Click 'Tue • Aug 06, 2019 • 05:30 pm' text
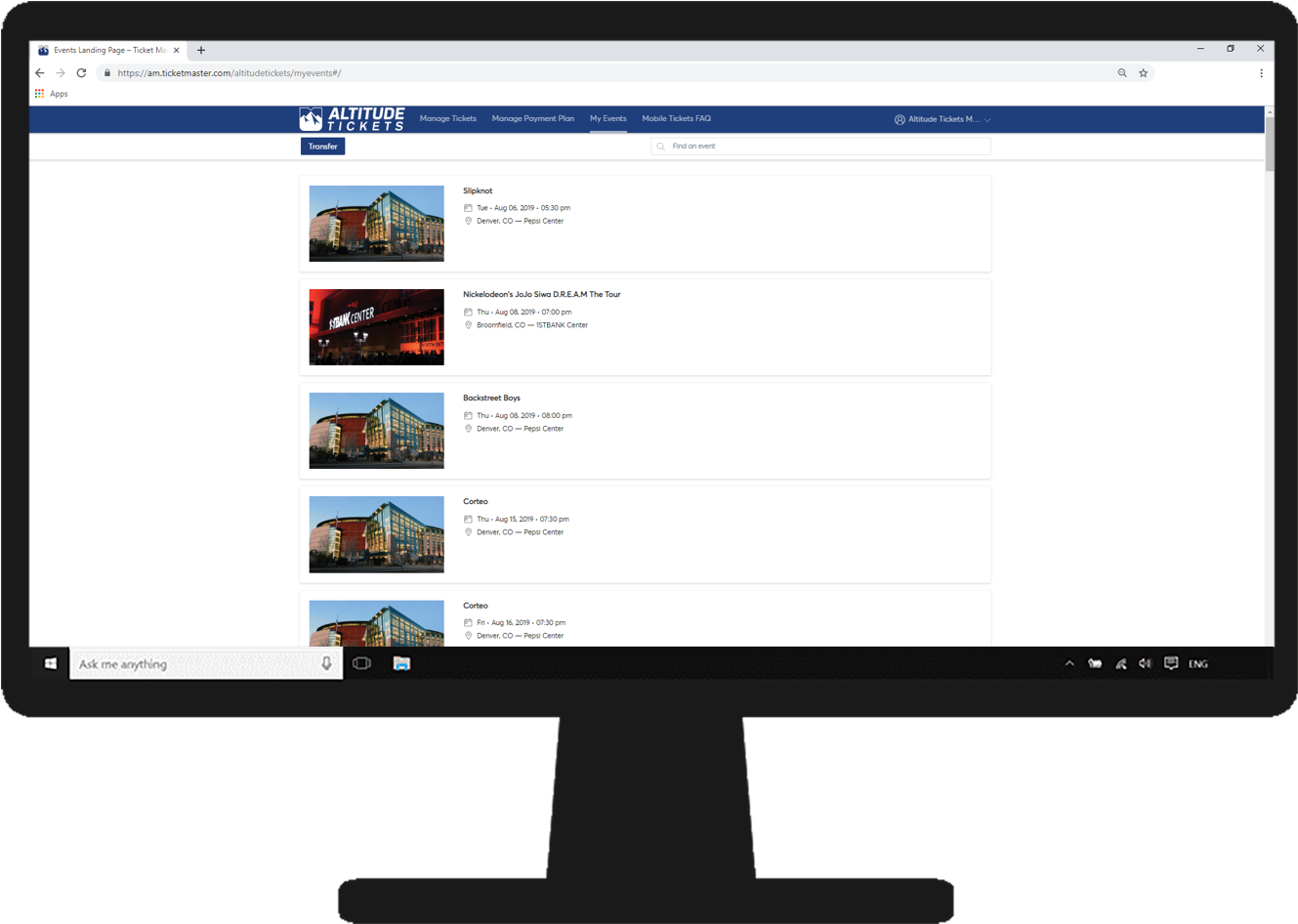This screenshot has height=924, width=1298. pyautogui.click(x=523, y=208)
